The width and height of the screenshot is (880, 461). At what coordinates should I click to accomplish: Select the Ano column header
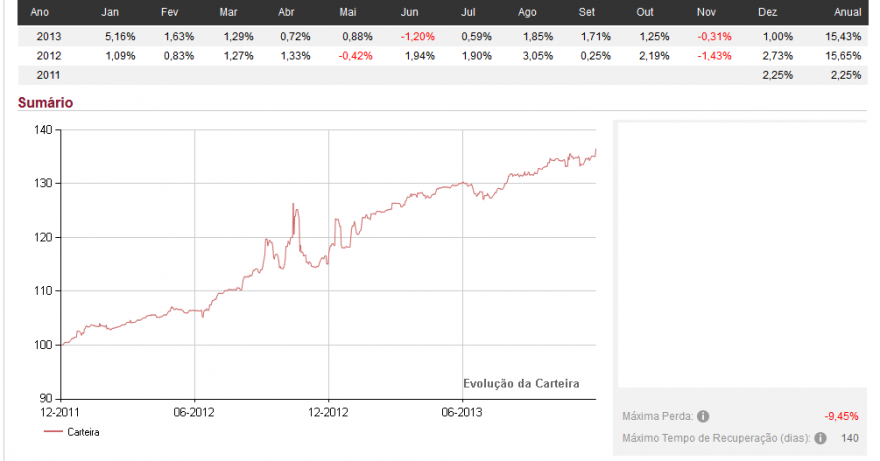(x=39, y=12)
